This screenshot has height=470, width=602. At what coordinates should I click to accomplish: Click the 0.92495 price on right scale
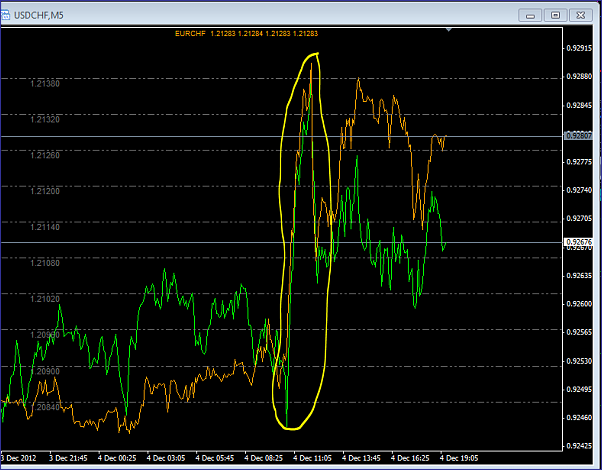(x=579, y=389)
